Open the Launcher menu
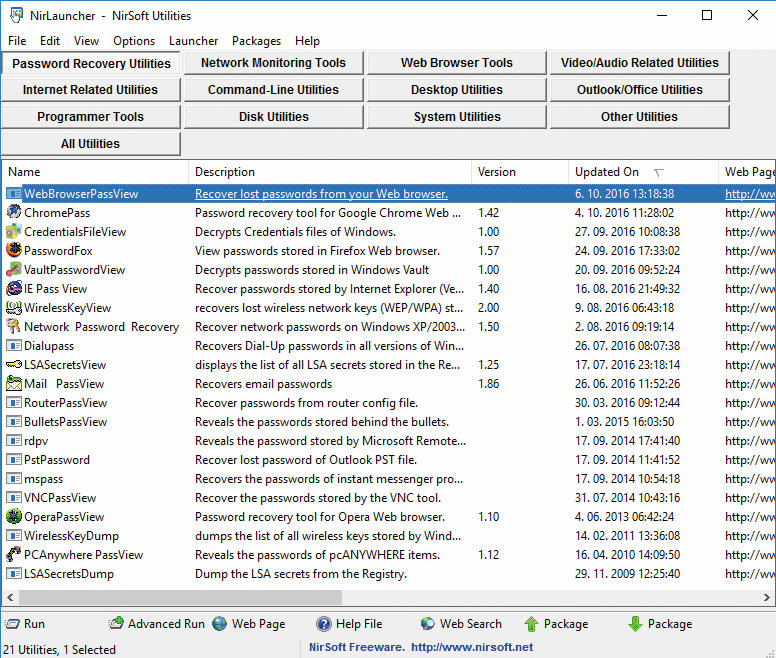This screenshot has height=658, width=776. [194, 41]
